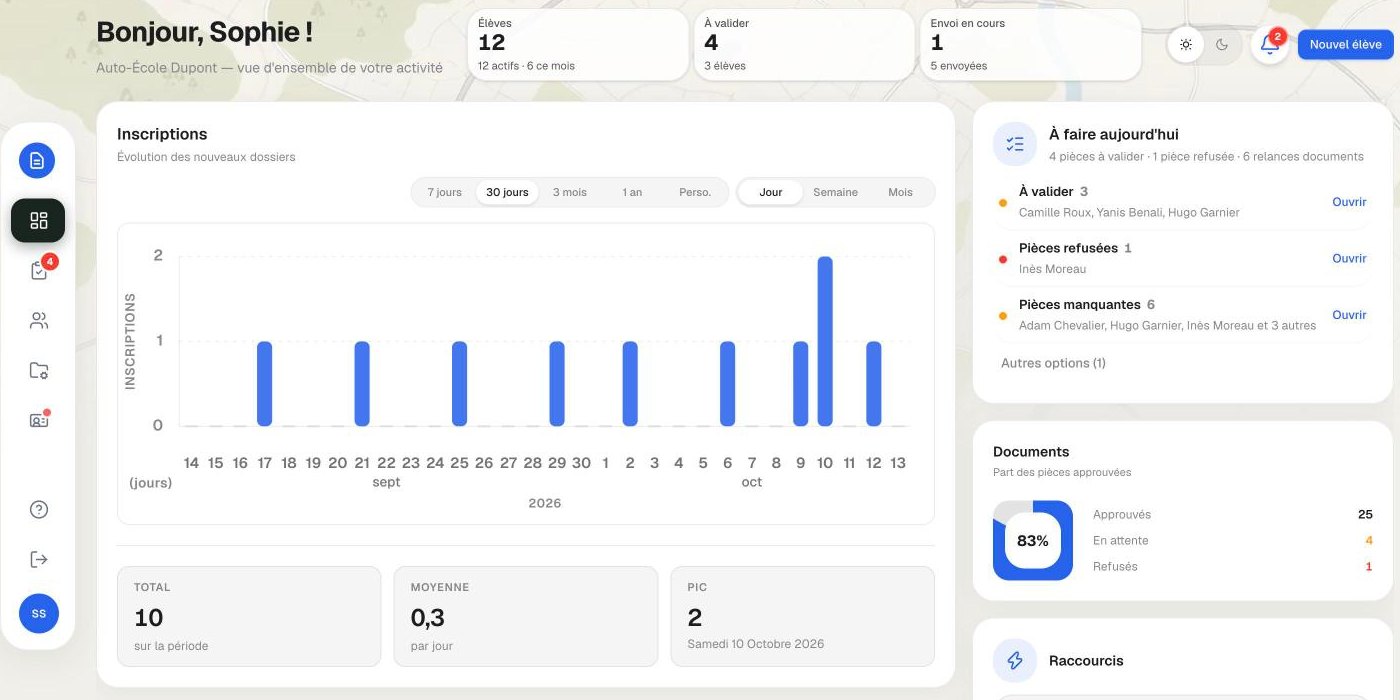The height and width of the screenshot is (700, 1400).
Task: Group the chart by Mois
Action: 901,193
